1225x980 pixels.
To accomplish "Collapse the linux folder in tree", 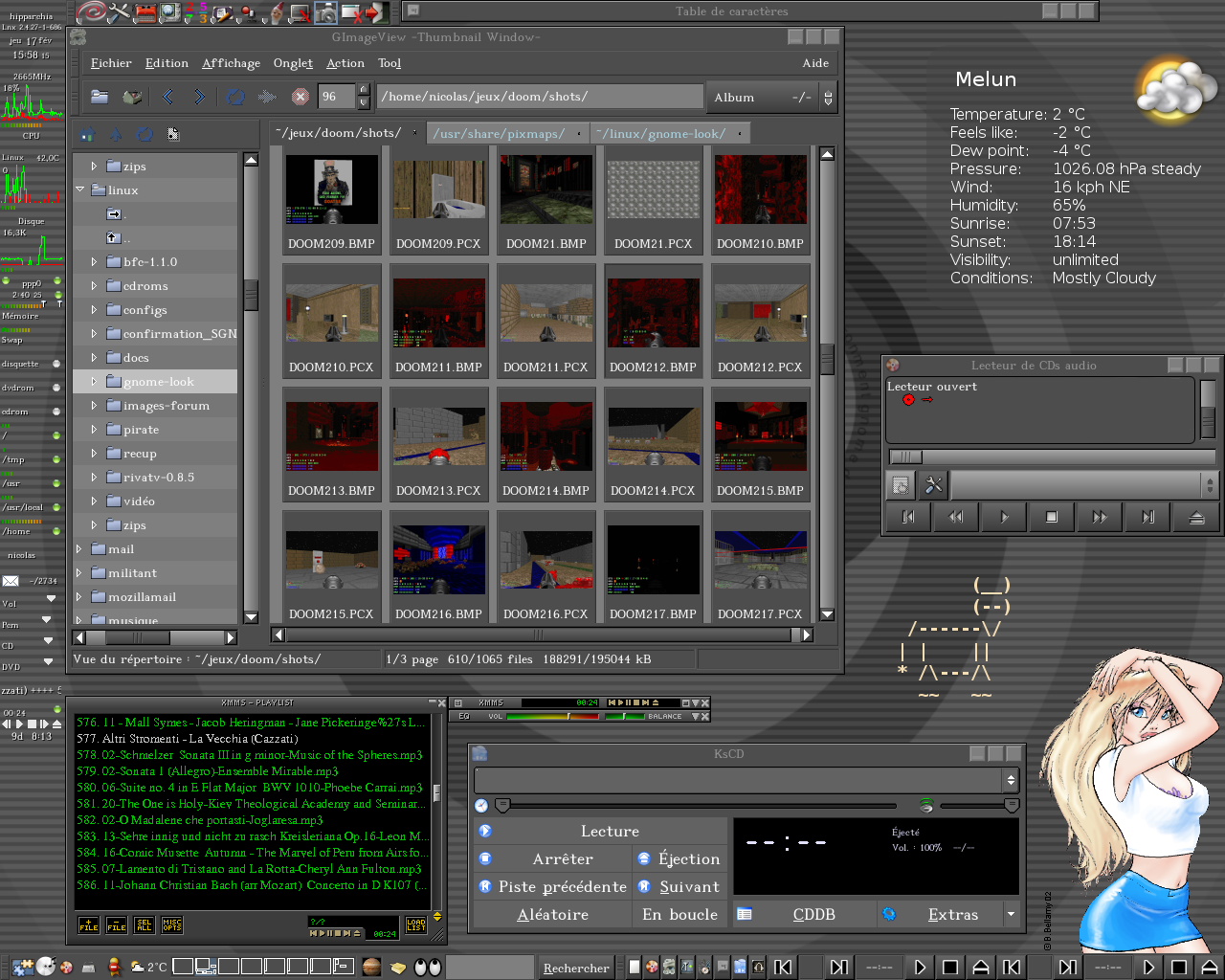I will coord(80,190).
